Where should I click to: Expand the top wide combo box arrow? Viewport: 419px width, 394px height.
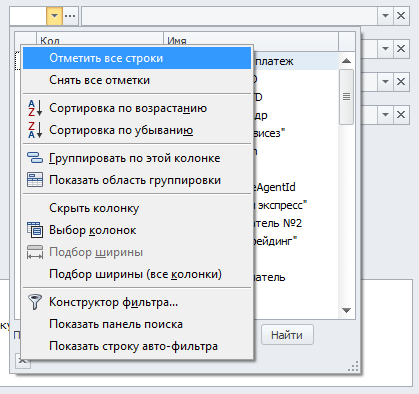click(385, 16)
